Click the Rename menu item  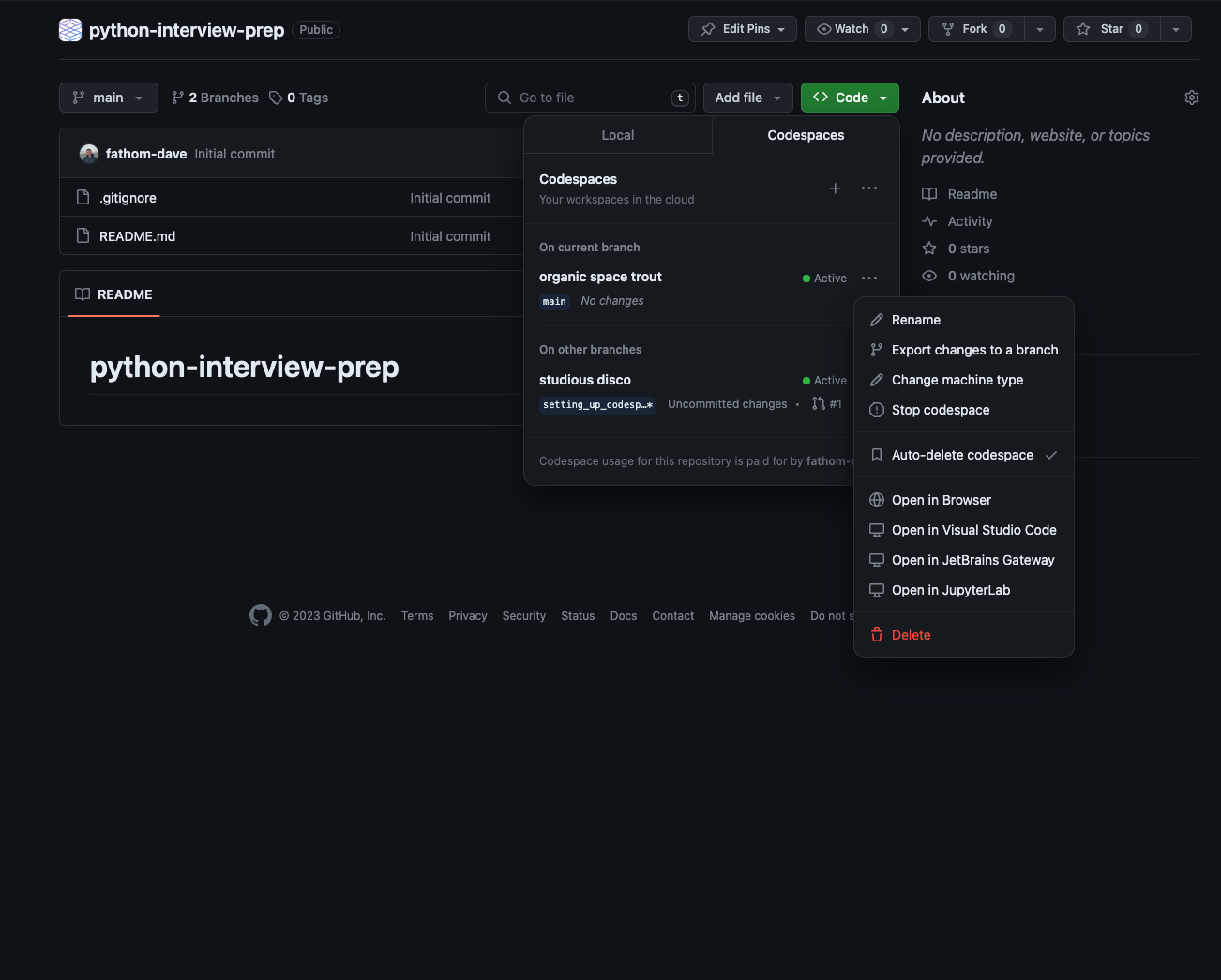[x=963, y=320]
